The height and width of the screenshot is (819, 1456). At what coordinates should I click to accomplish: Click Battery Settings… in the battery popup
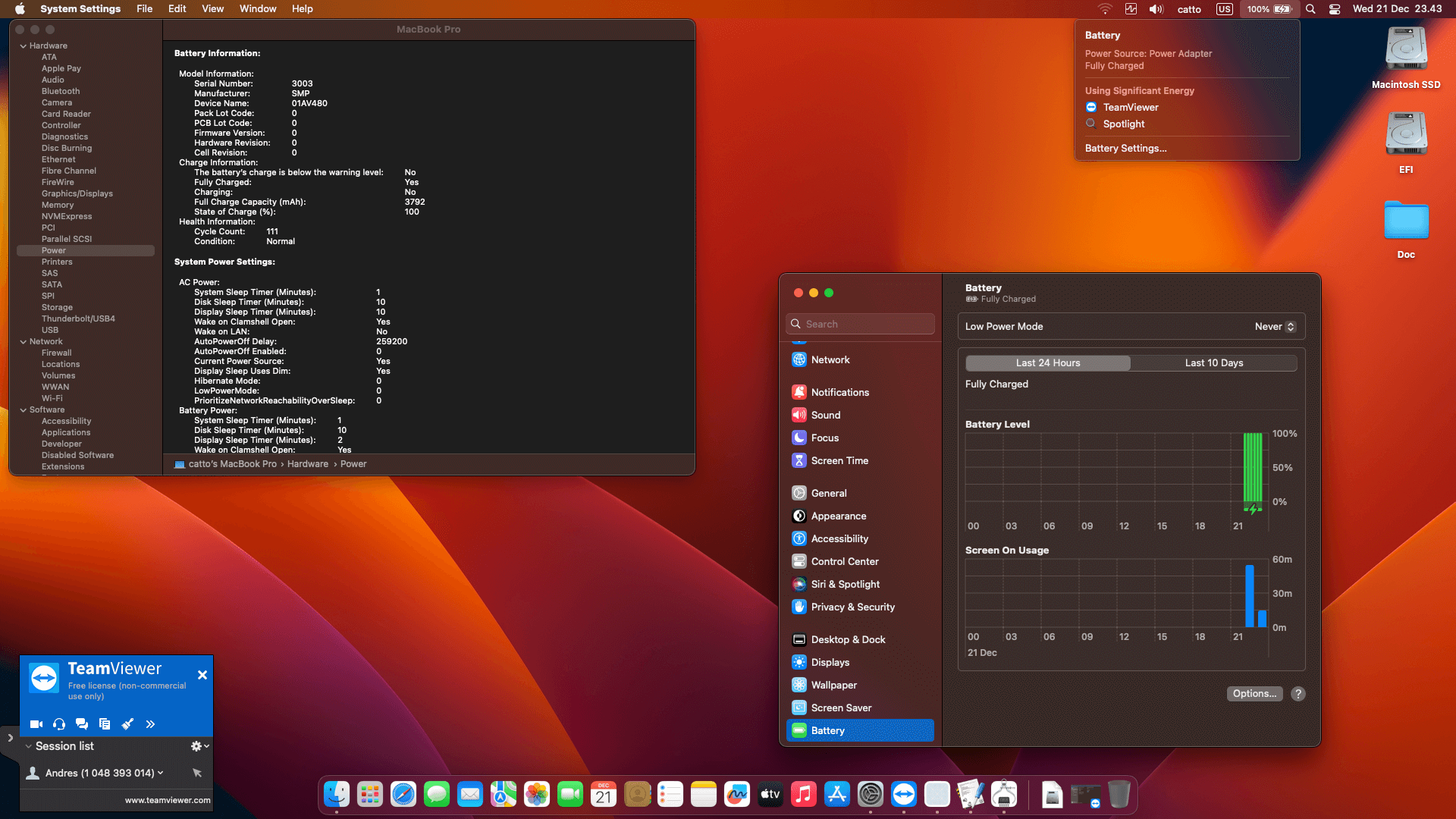(1125, 149)
